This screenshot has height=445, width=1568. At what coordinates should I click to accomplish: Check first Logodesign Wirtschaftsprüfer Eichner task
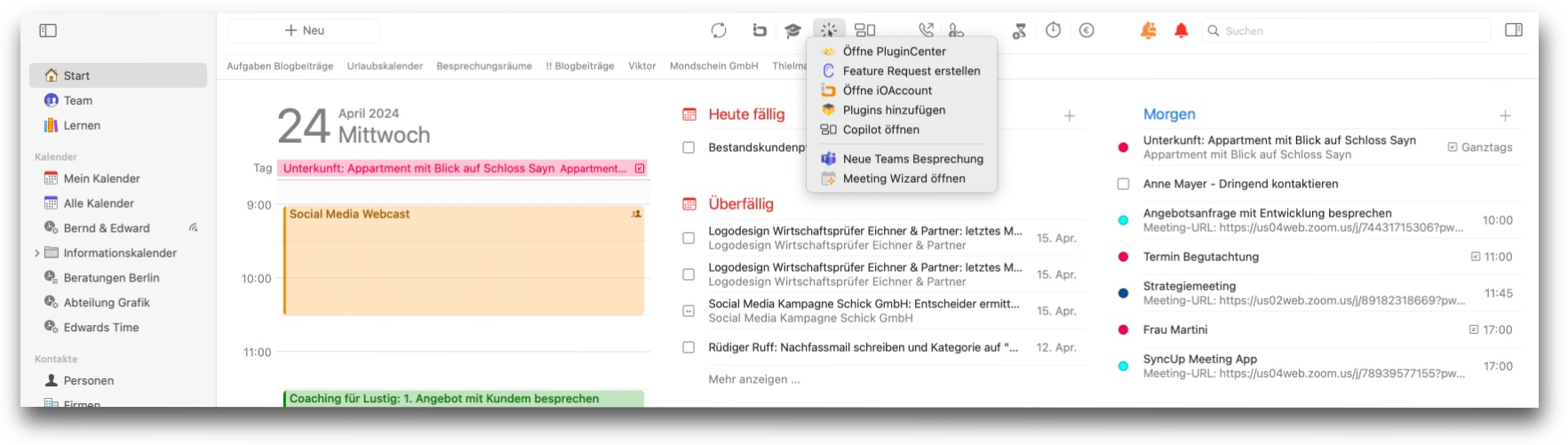[x=688, y=238]
